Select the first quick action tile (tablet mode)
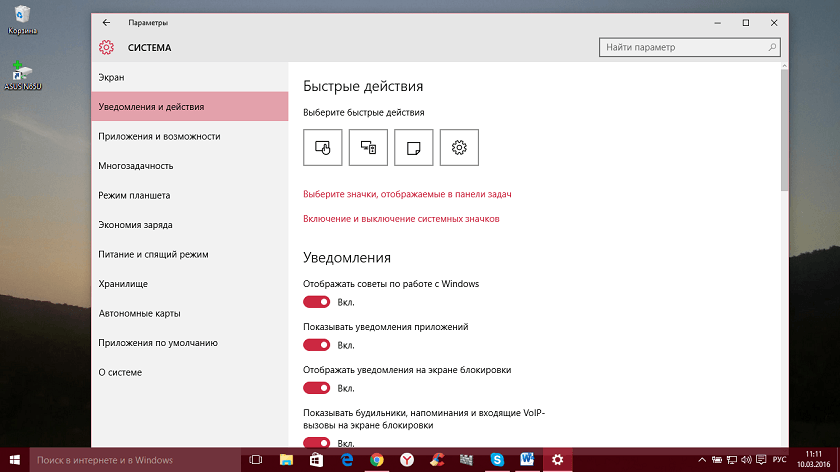 tap(322, 147)
